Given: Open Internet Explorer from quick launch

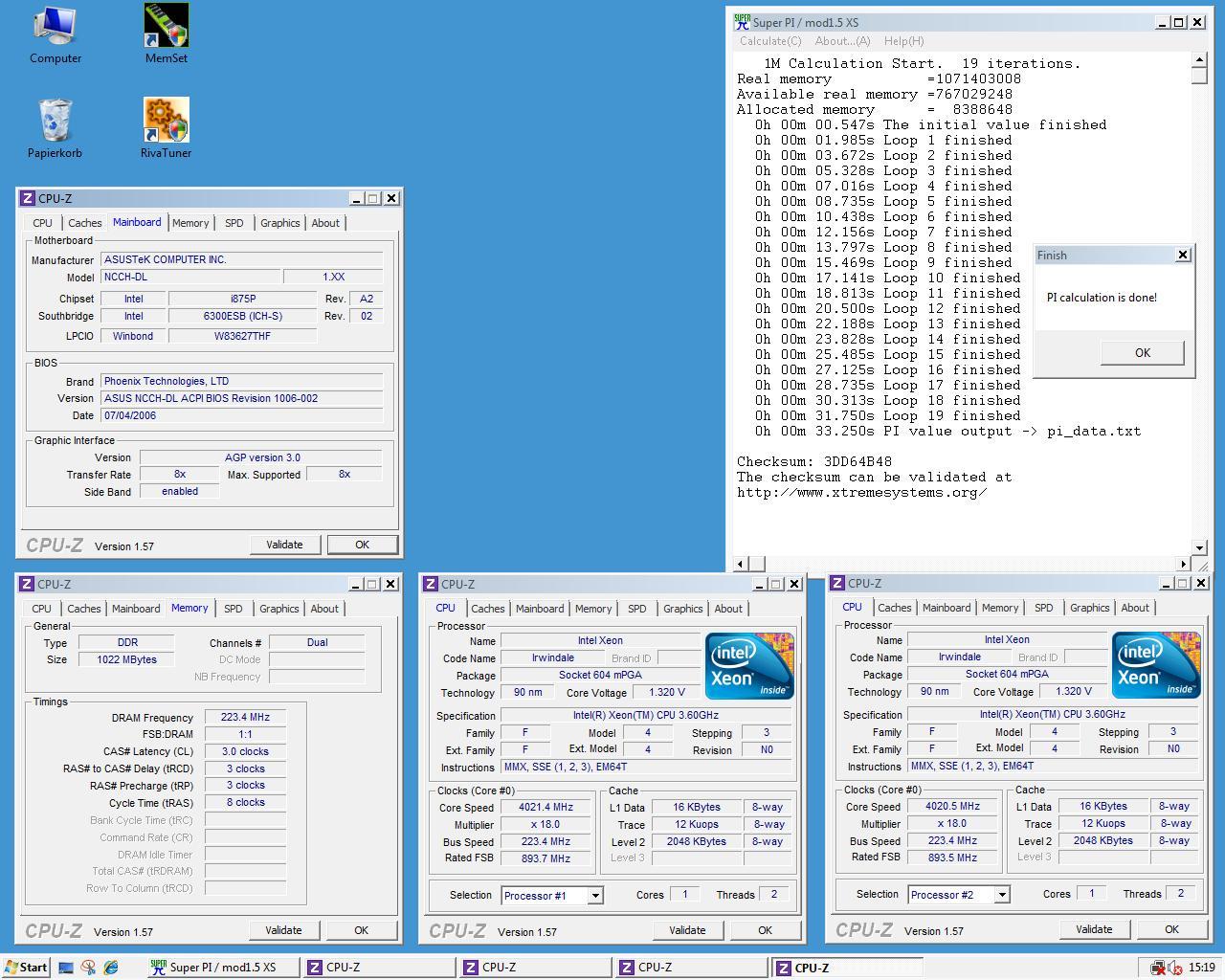Looking at the screenshot, I should pos(111,968).
